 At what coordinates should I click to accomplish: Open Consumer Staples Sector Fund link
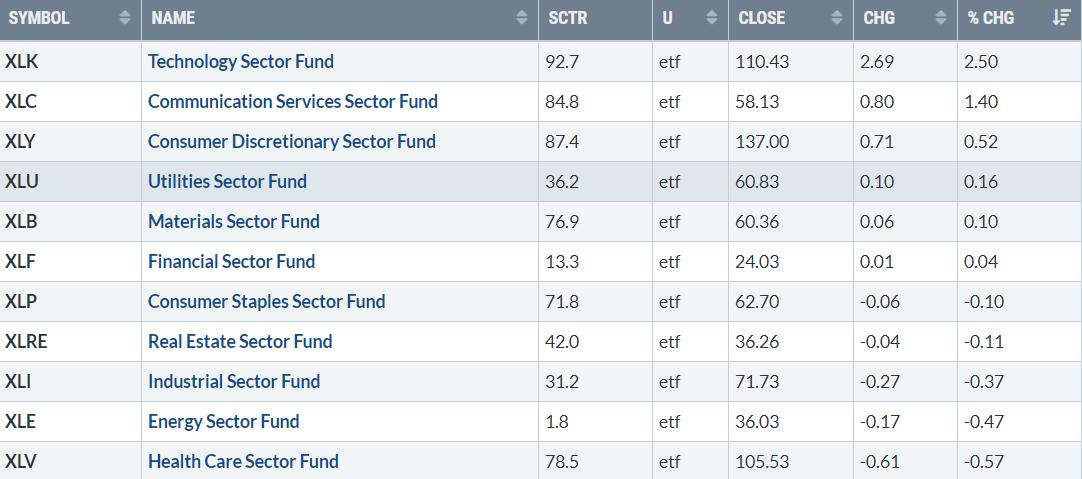click(x=266, y=301)
